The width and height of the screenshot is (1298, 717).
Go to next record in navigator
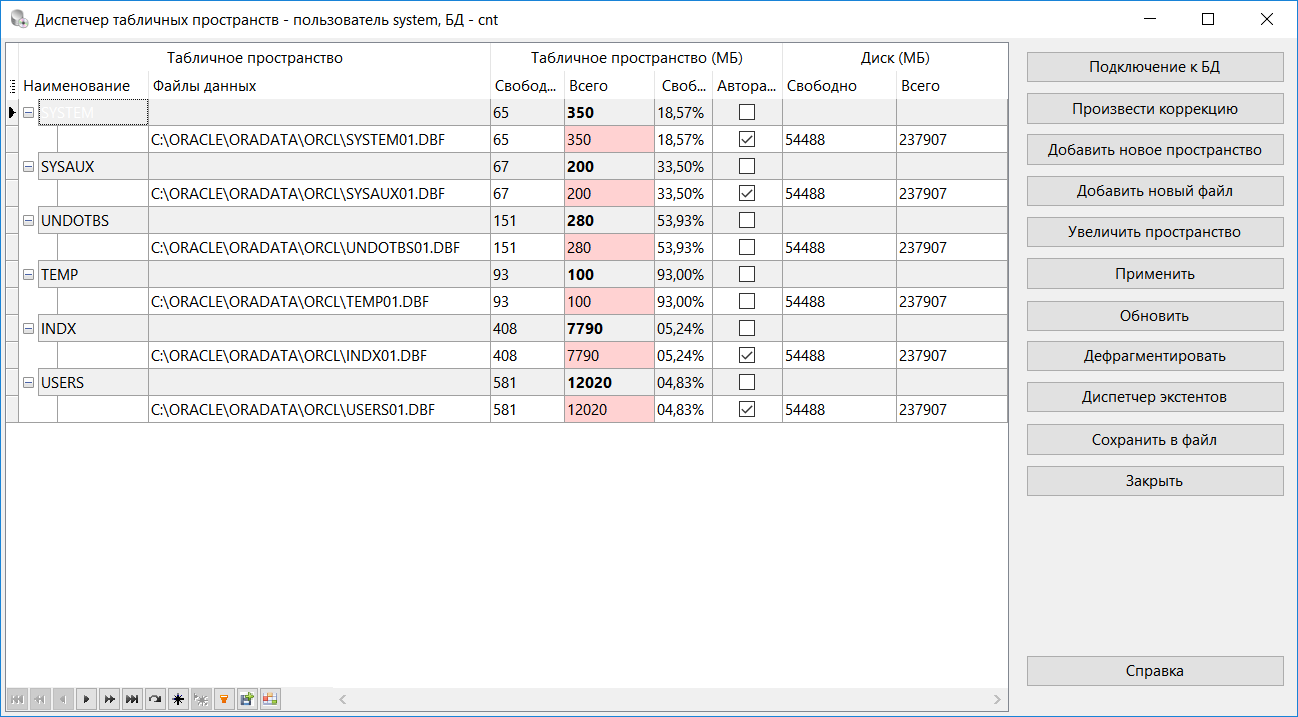(87, 699)
